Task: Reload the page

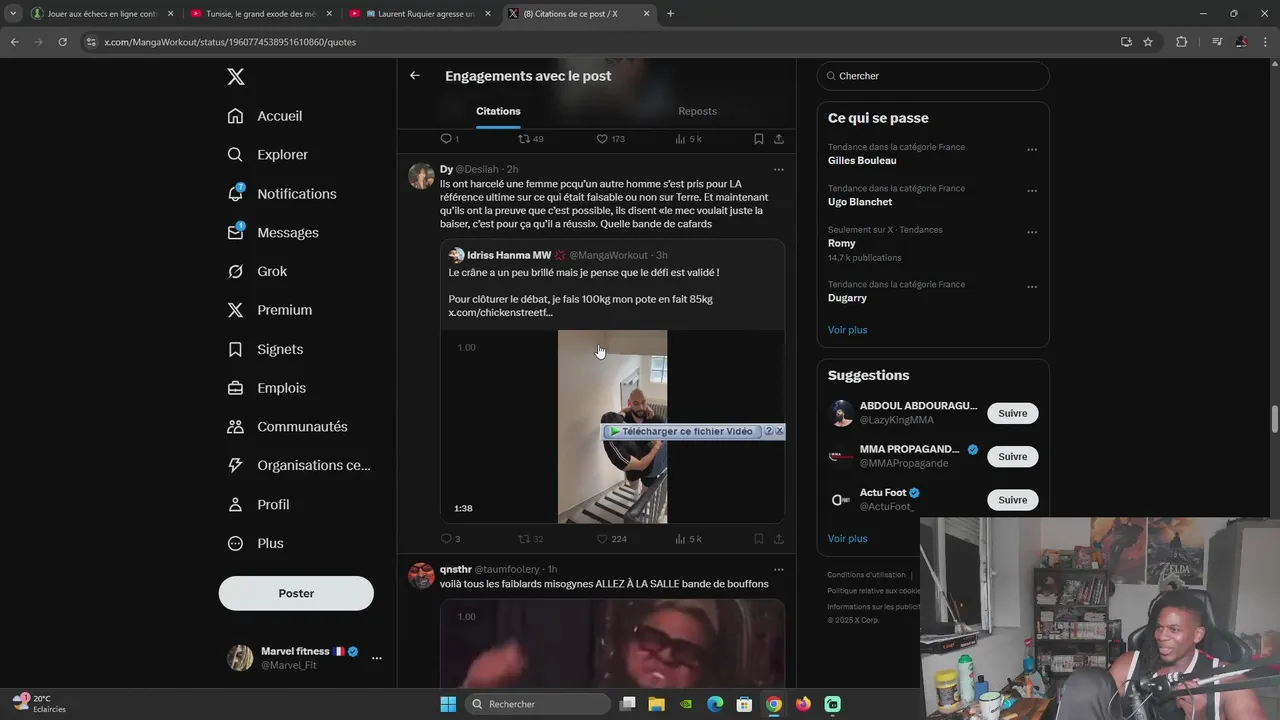Action: (x=62, y=42)
